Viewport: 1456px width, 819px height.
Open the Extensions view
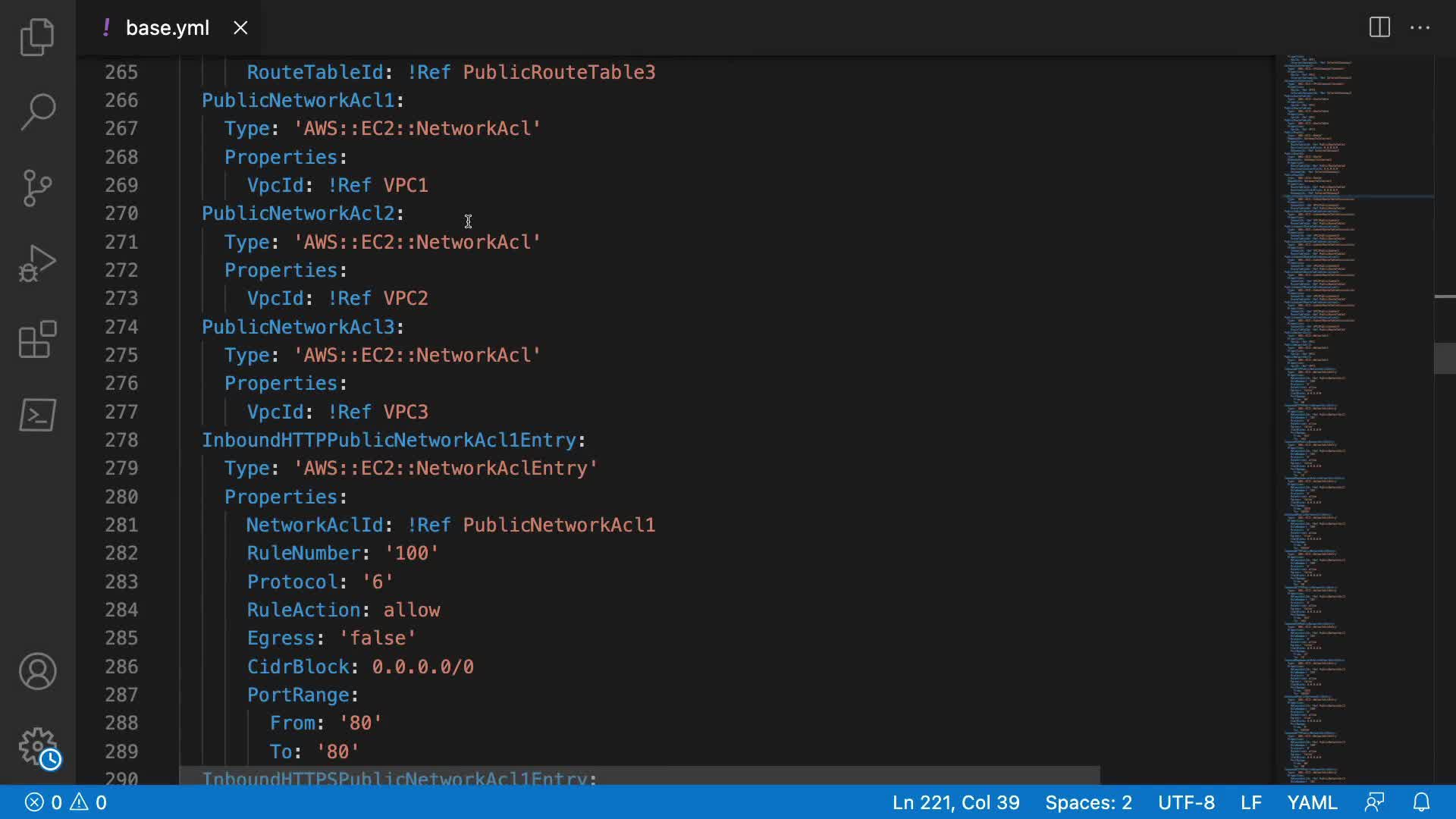37,339
